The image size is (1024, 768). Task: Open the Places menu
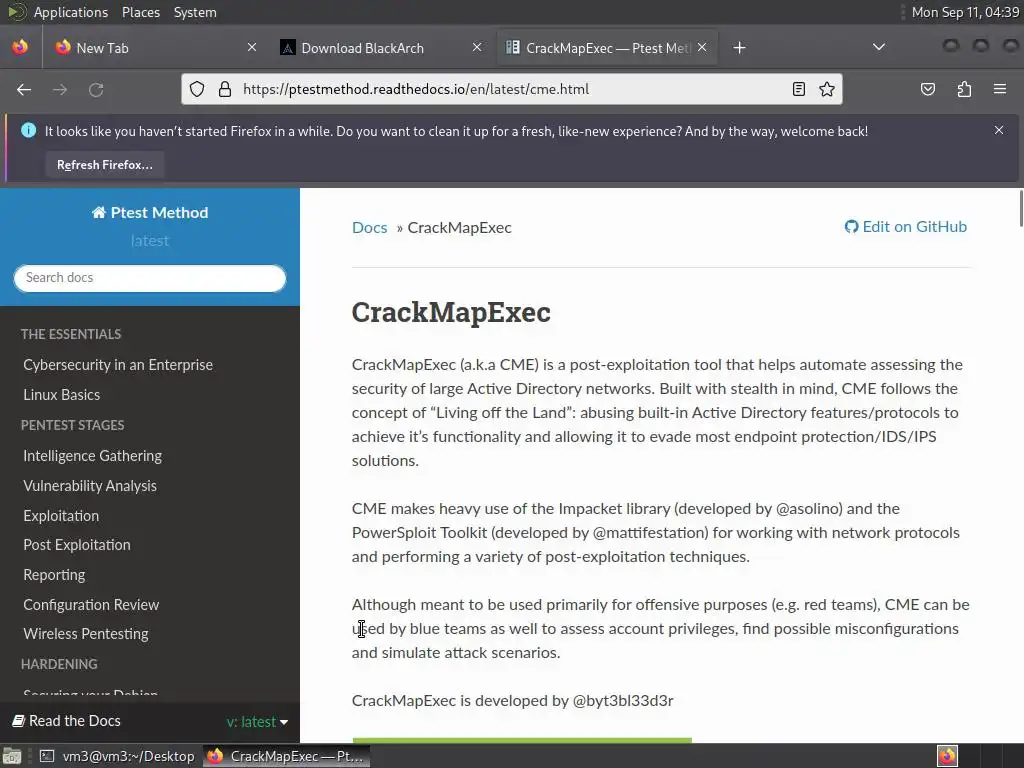click(x=141, y=12)
